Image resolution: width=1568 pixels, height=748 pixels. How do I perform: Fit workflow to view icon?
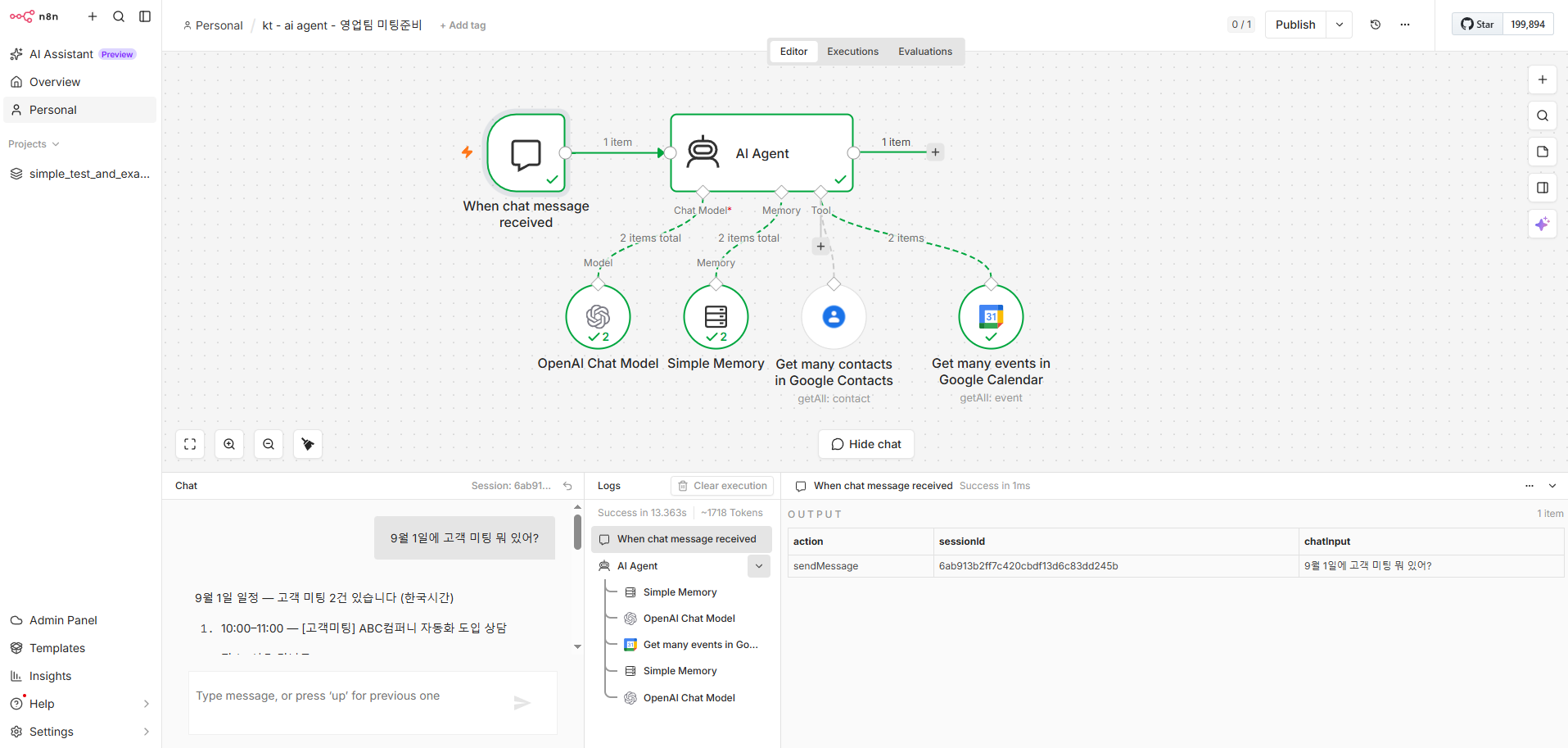(190, 444)
